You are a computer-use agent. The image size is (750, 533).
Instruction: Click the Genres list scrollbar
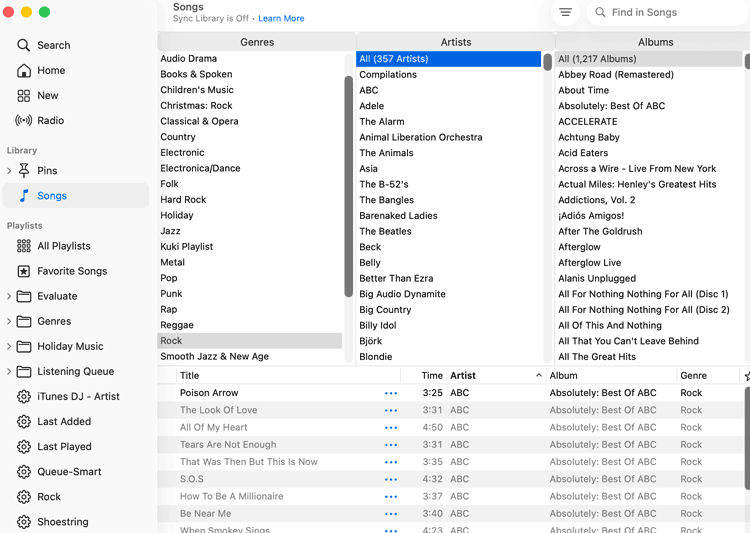tap(348, 187)
